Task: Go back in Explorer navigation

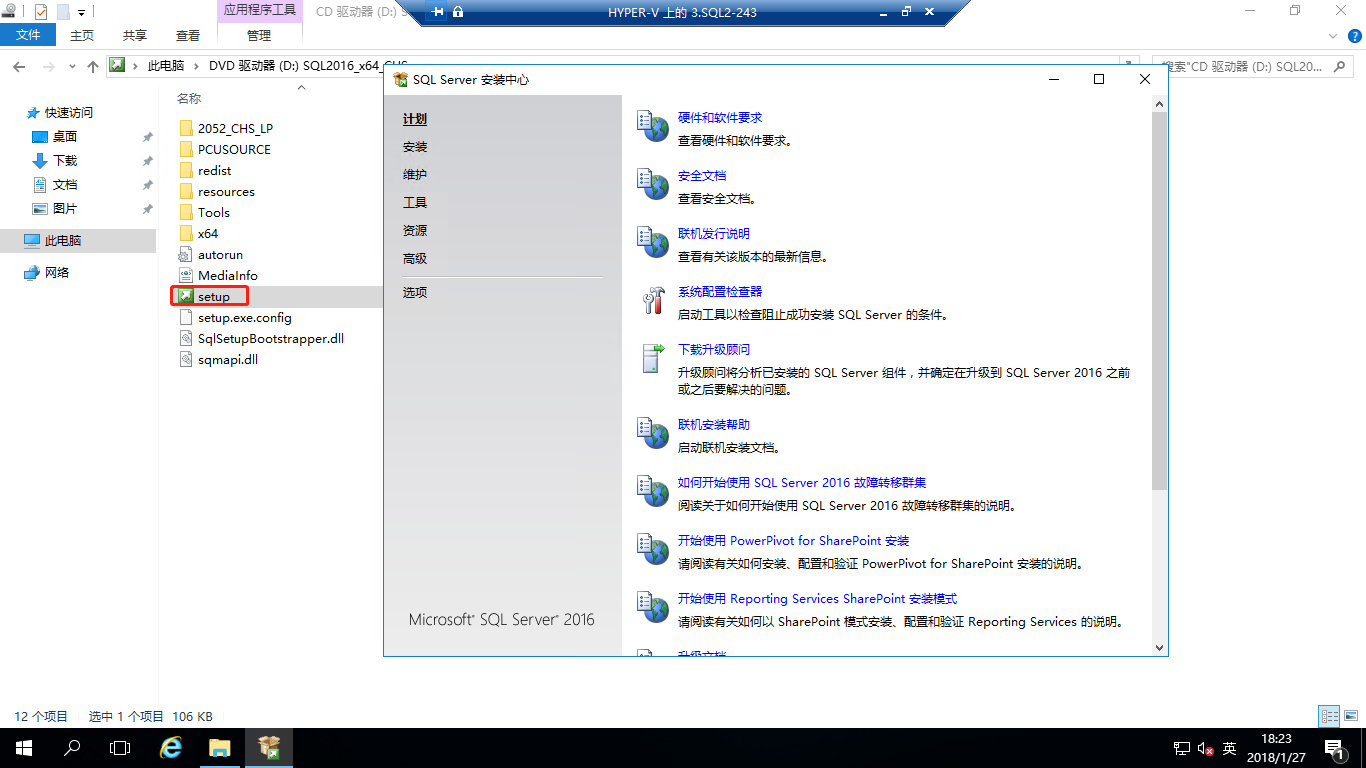Action: [x=19, y=66]
